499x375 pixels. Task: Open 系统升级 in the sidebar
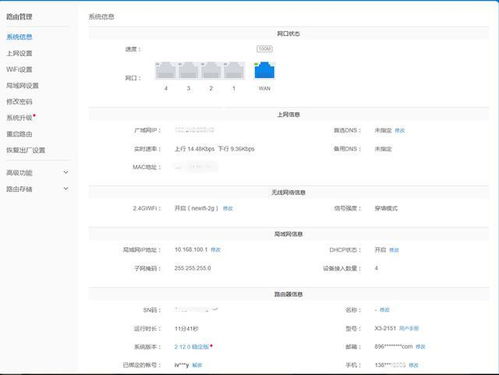click(19, 118)
